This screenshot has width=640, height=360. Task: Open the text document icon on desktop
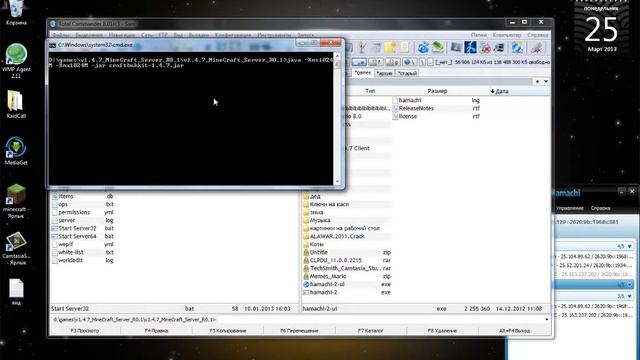point(16,292)
